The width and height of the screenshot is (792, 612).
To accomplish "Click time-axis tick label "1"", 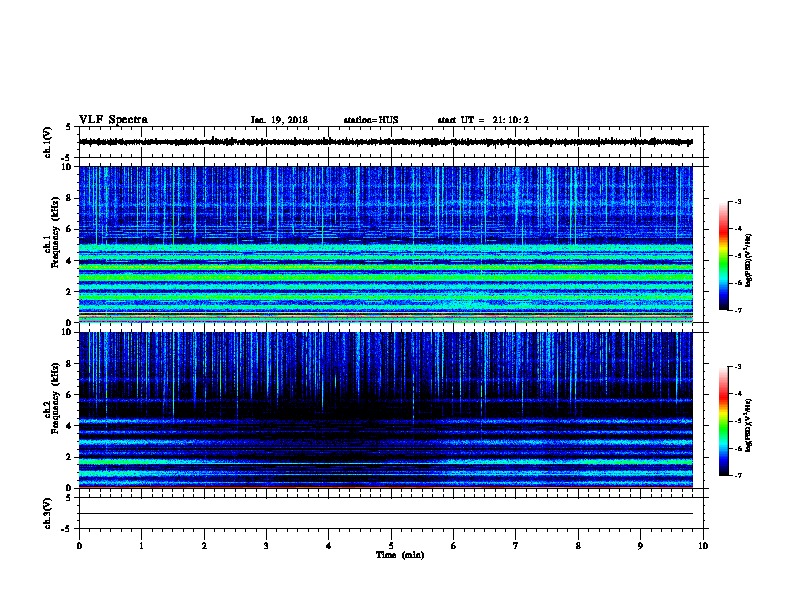I will tap(141, 546).
